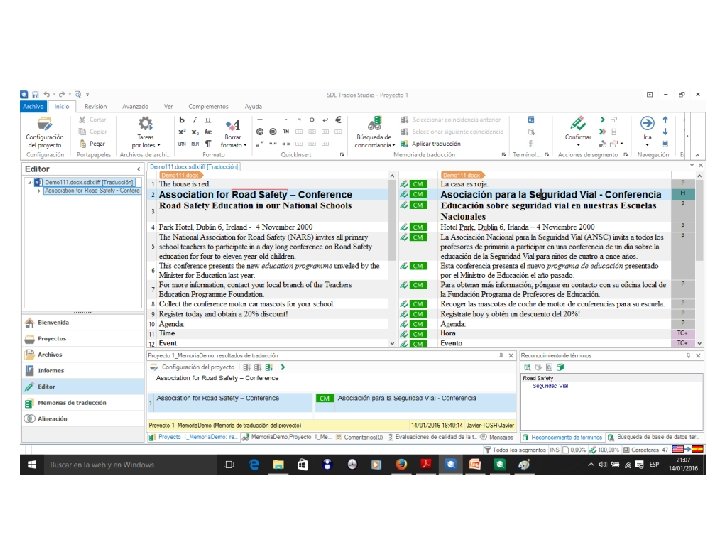The image size is (720, 540).
Task: Switch to the Avanzado ribbon tab
Action: pos(135,106)
